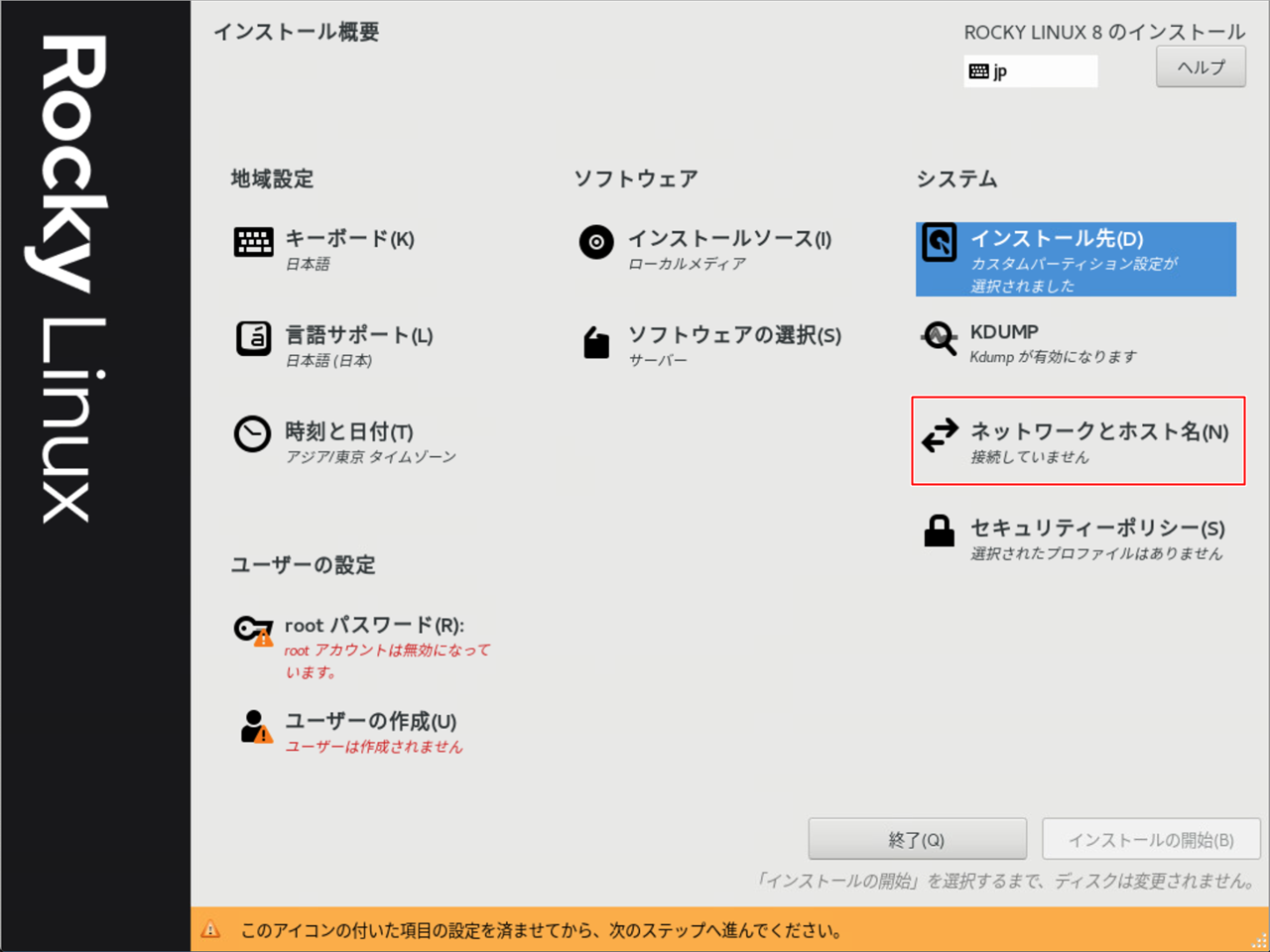The width and height of the screenshot is (1270, 952).
Task: Click the 言語サポート language icon
Action: (253, 338)
